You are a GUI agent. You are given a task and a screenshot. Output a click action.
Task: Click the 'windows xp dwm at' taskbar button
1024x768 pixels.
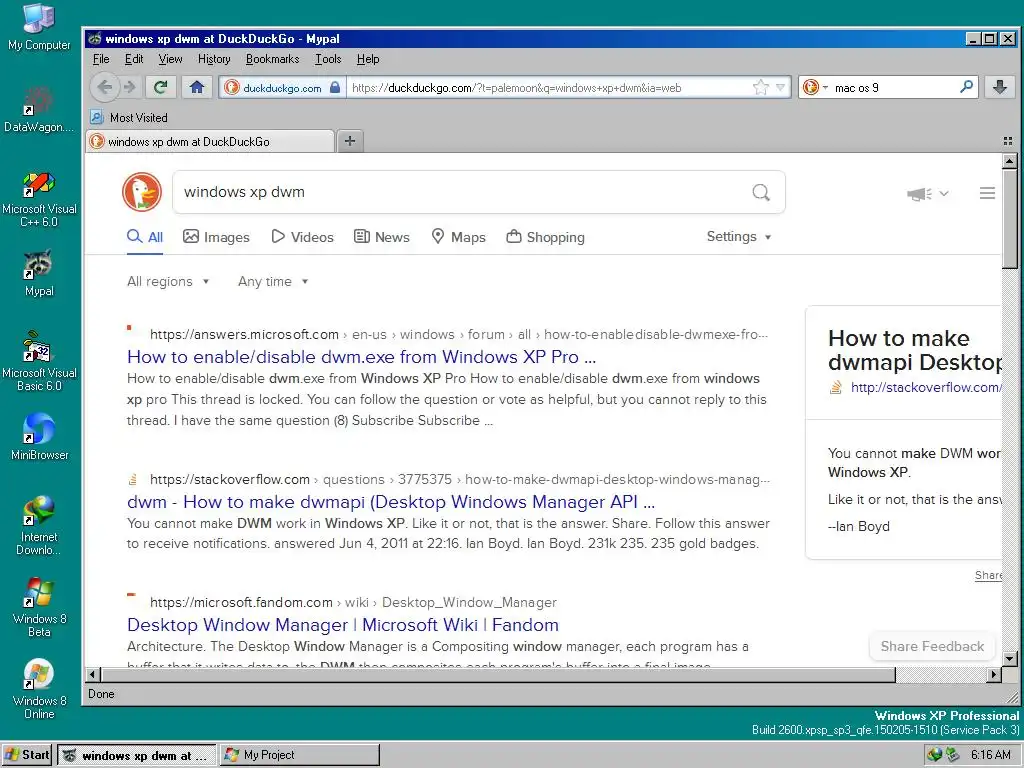pos(136,755)
